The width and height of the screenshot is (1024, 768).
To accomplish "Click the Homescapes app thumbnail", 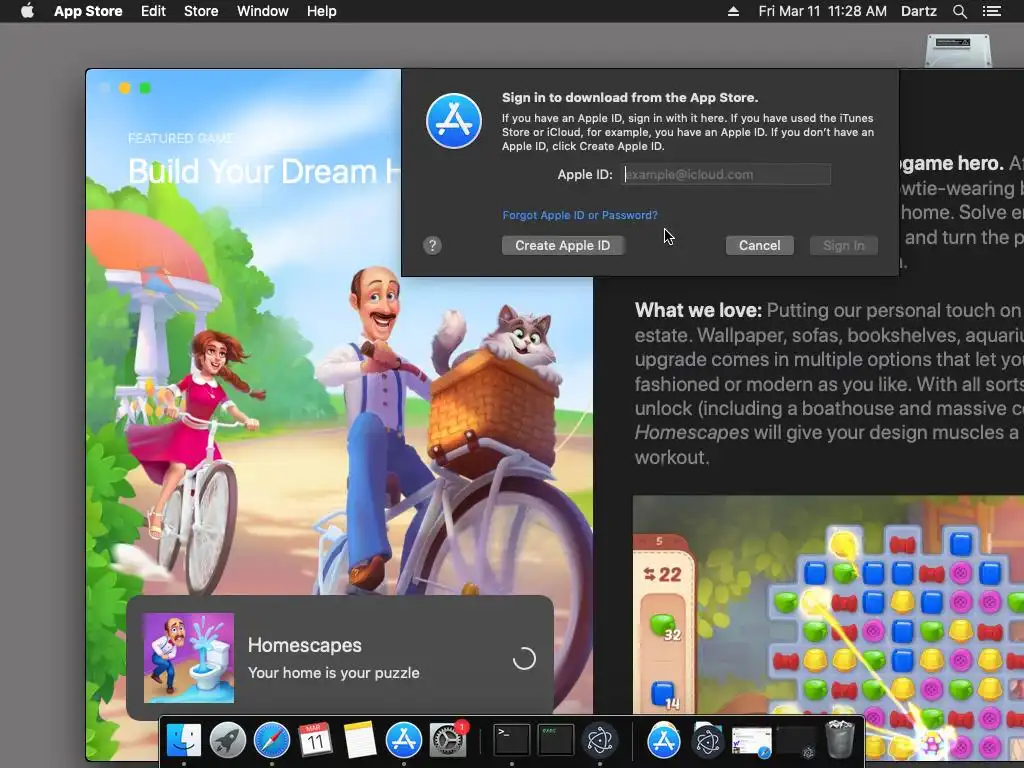I will [189, 658].
